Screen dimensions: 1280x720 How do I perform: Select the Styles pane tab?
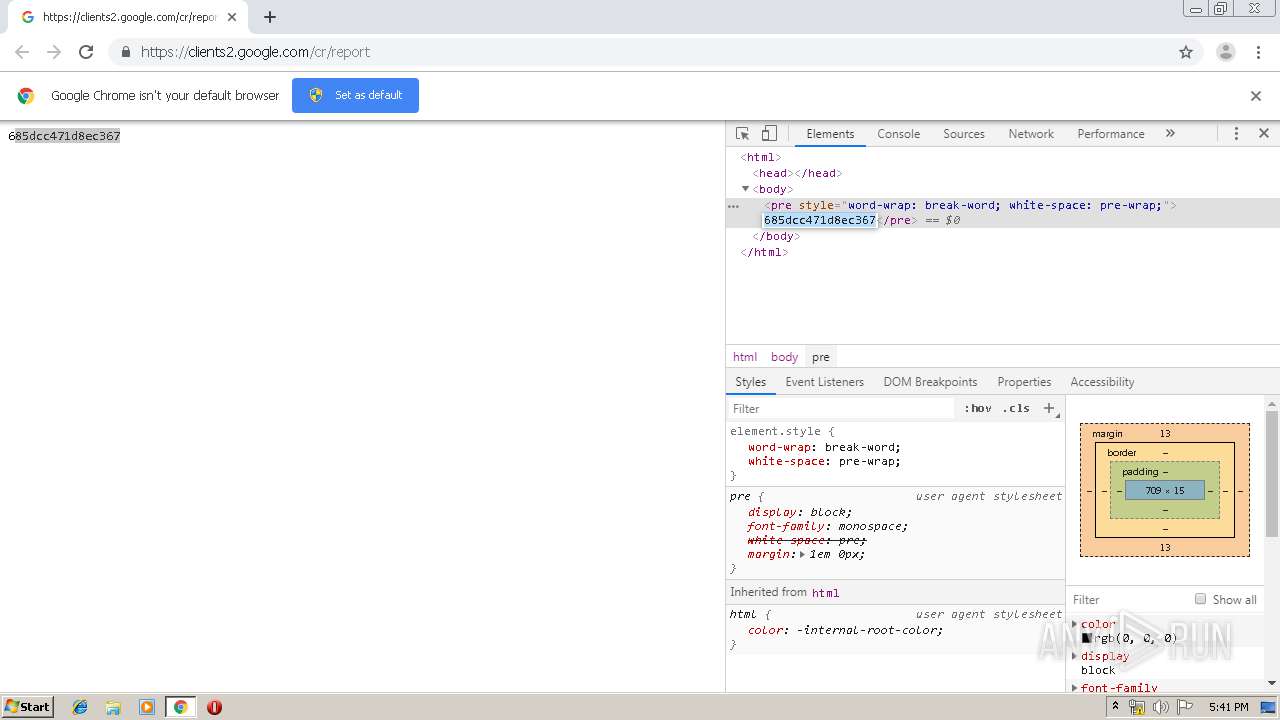[x=750, y=382]
